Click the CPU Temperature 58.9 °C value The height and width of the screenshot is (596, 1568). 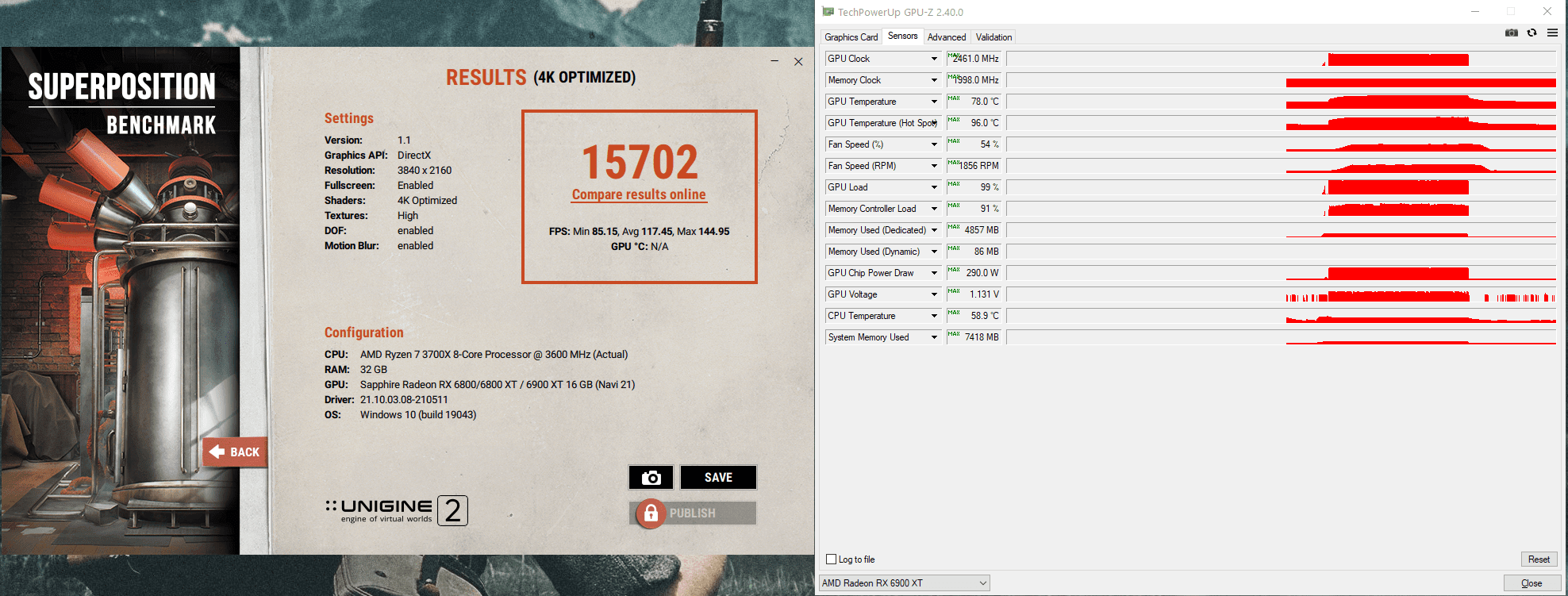coord(974,316)
